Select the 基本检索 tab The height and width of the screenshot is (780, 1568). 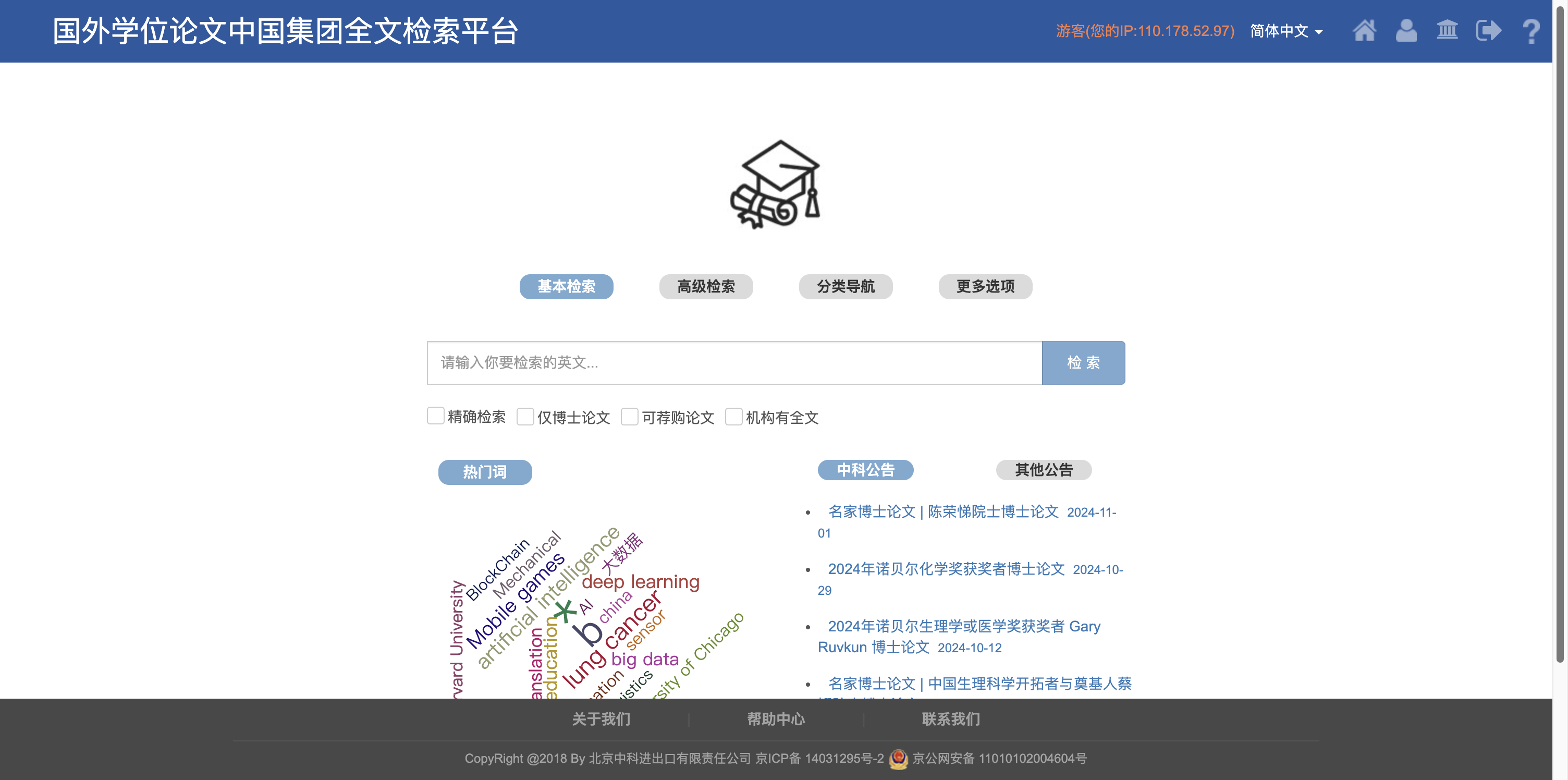pos(566,286)
